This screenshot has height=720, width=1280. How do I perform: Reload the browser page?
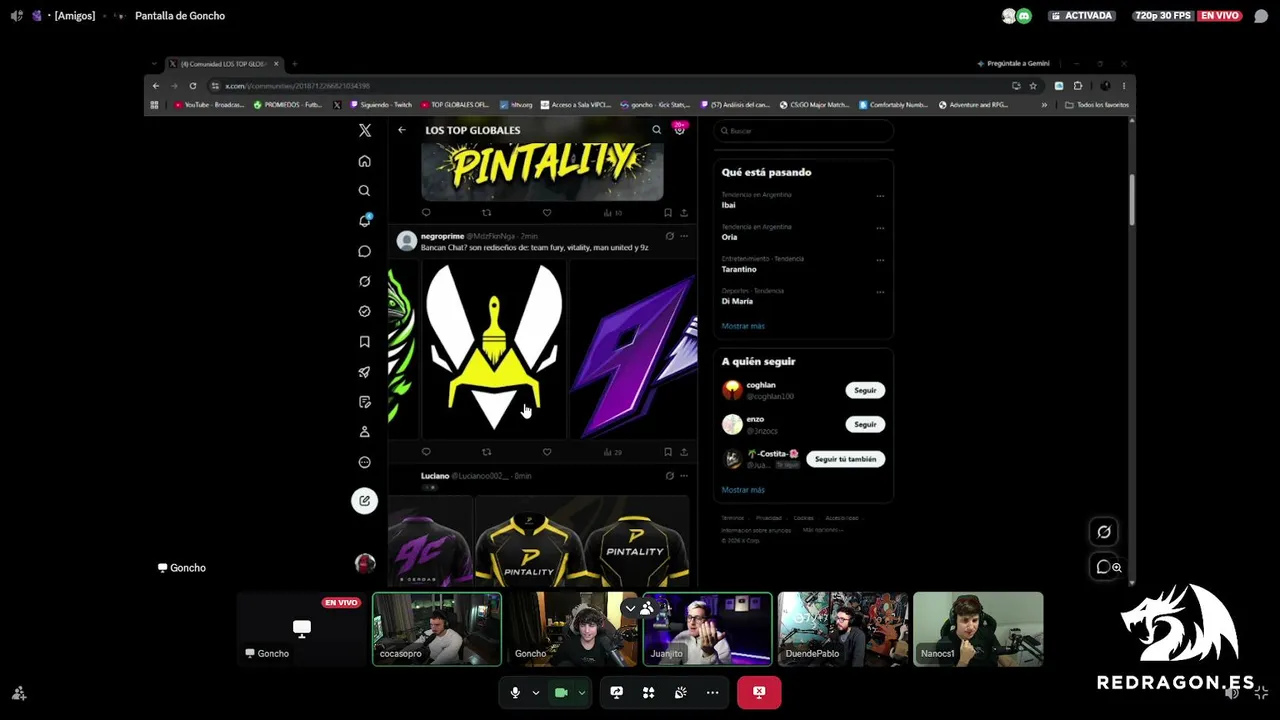[193, 86]
